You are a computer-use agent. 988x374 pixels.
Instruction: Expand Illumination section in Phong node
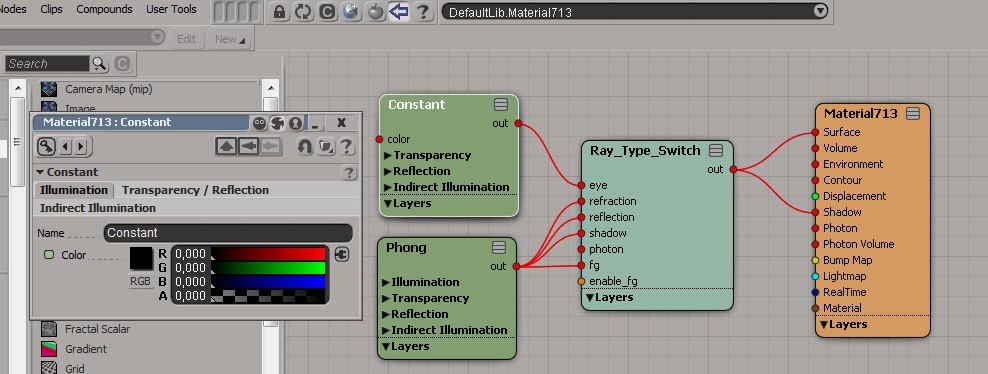[421, 282]
